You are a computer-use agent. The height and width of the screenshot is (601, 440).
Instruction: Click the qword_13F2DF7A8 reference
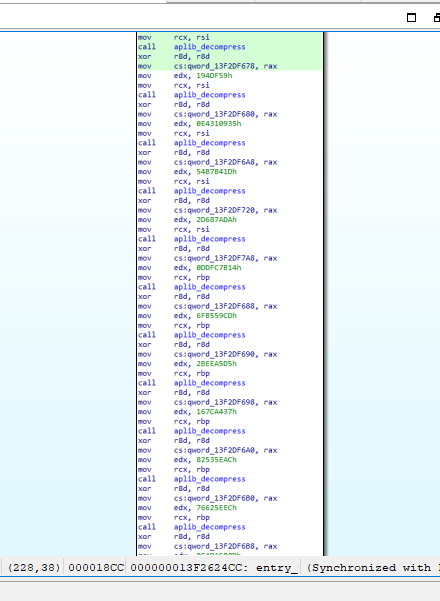220,258
